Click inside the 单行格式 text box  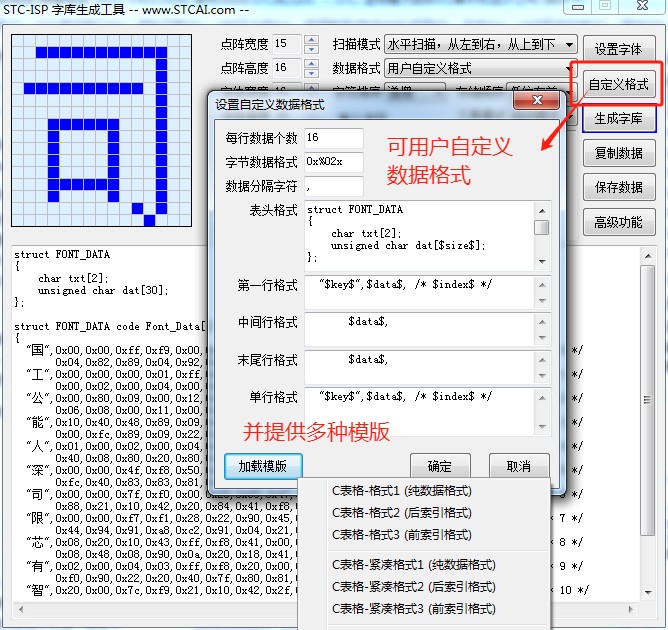[x=420, y=411]
